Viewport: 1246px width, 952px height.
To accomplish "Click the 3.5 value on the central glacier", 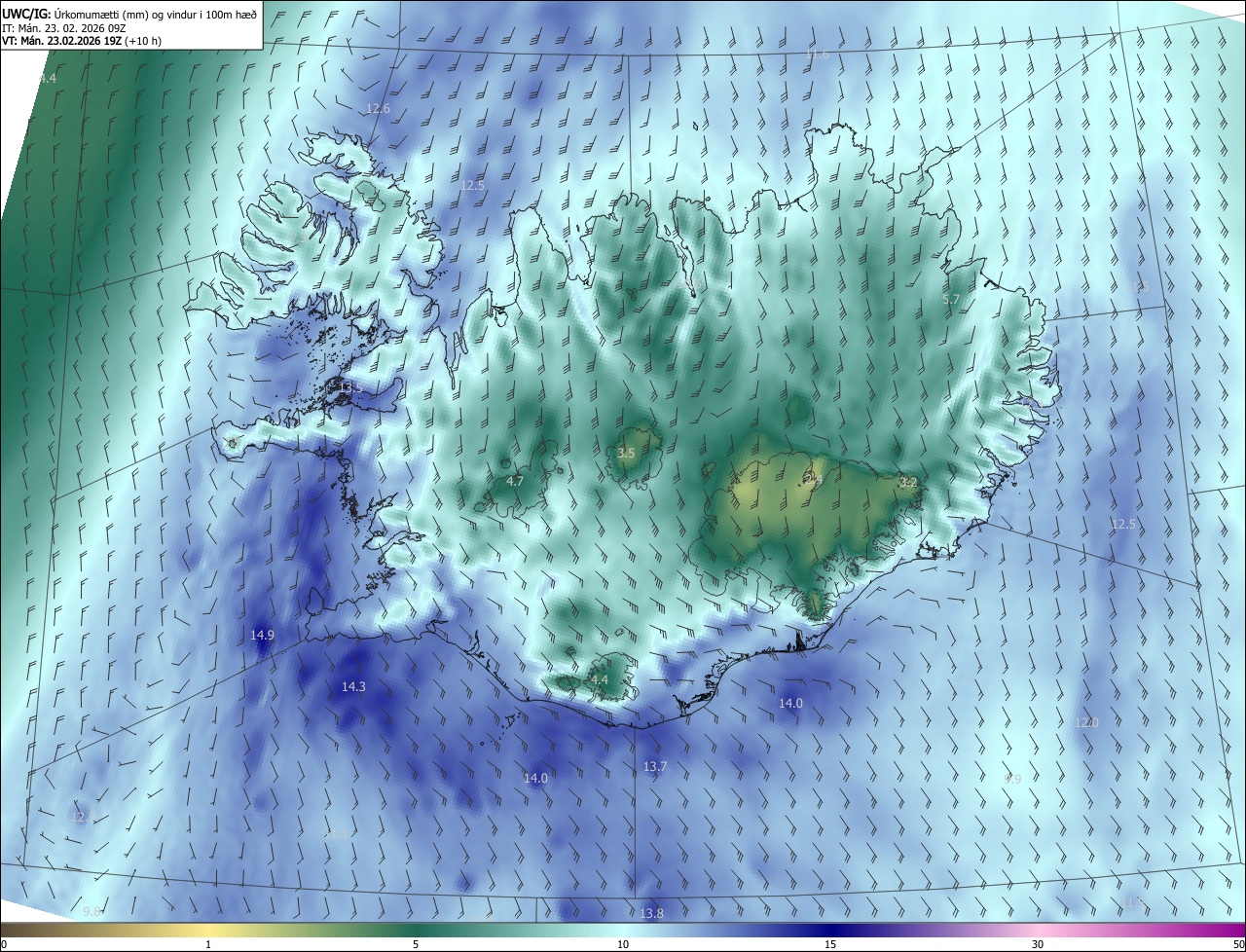I will [x=627, y=454].
